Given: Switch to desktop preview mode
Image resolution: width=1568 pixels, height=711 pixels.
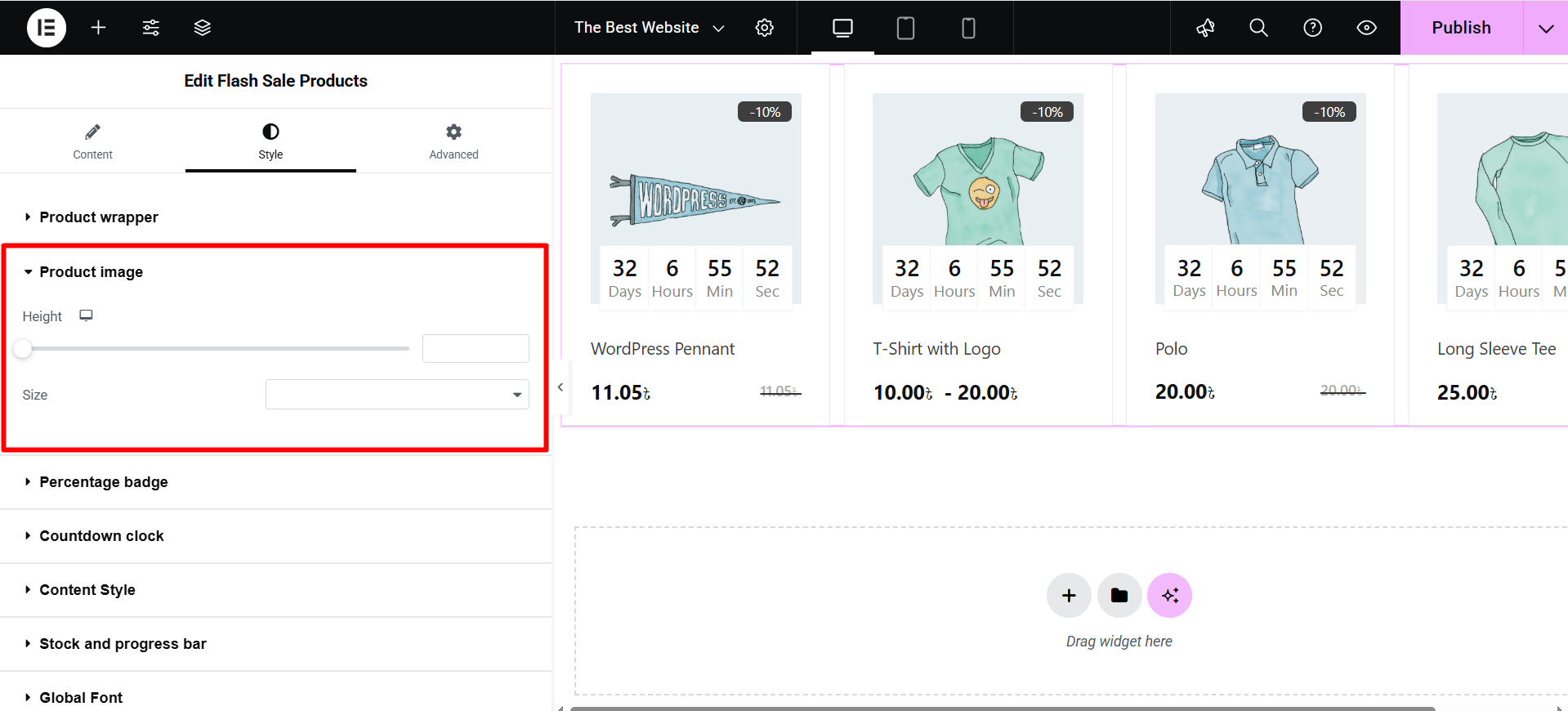Looking at the screenshot, I should [842, 28].
